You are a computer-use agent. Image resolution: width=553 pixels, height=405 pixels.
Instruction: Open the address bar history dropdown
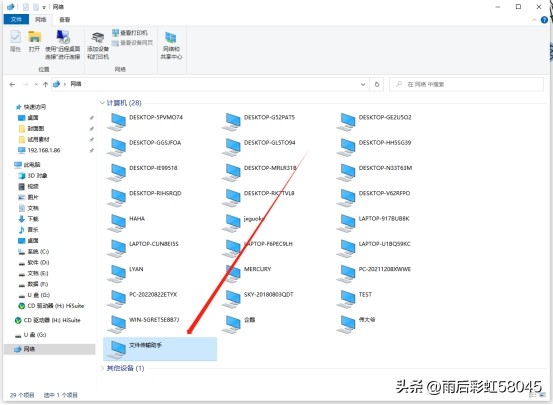point(363,84)
